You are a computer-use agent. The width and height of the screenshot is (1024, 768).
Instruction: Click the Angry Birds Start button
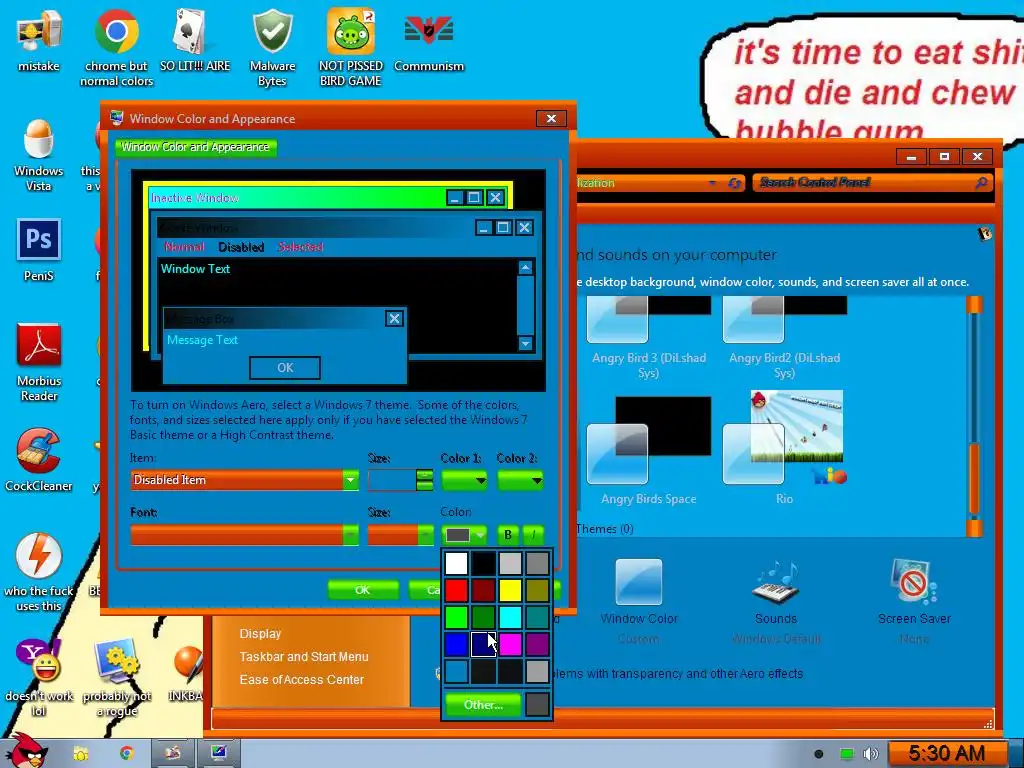[x=27, y=752]
